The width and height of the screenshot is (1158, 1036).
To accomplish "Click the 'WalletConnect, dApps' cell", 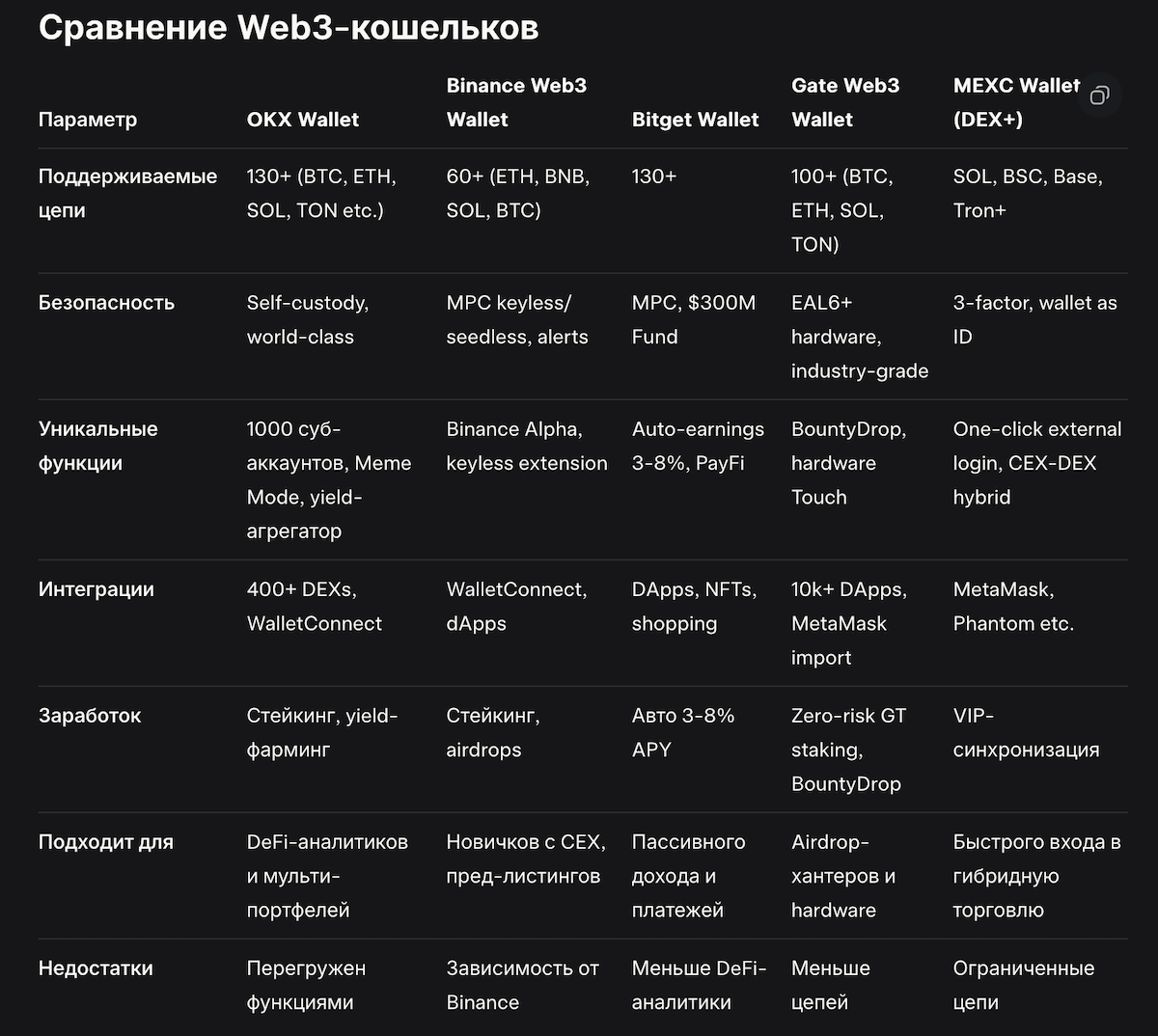I will click(516, 606).
